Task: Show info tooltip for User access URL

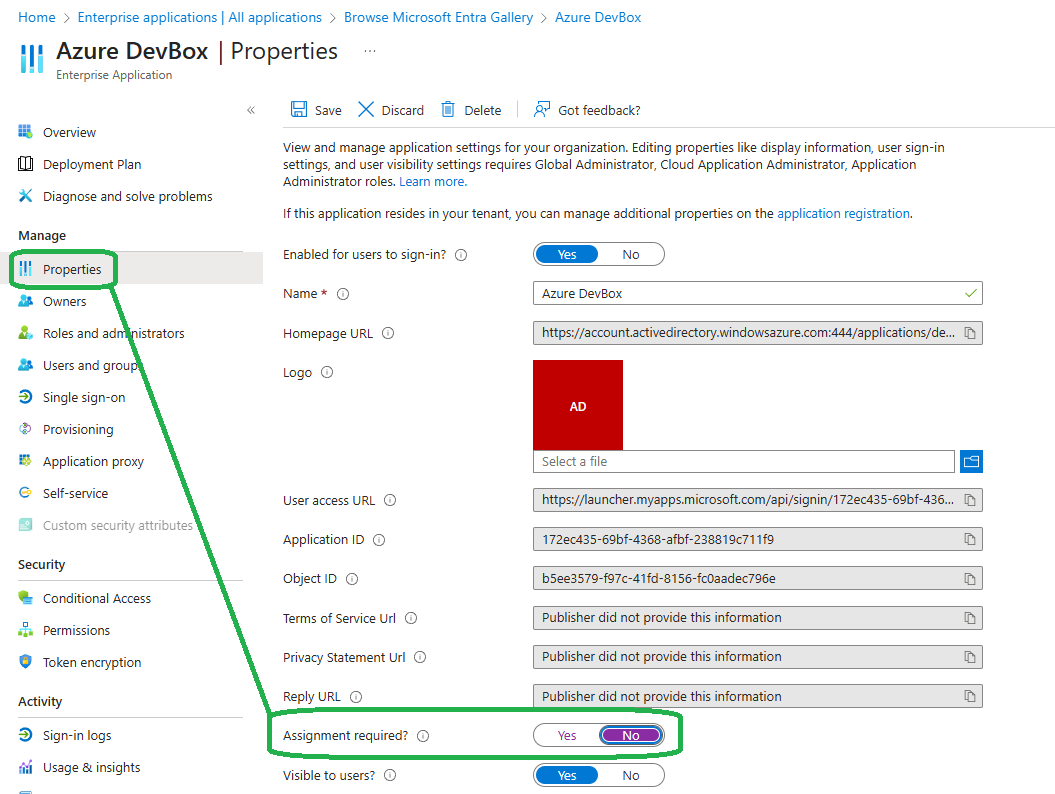Action: (390, 500)
